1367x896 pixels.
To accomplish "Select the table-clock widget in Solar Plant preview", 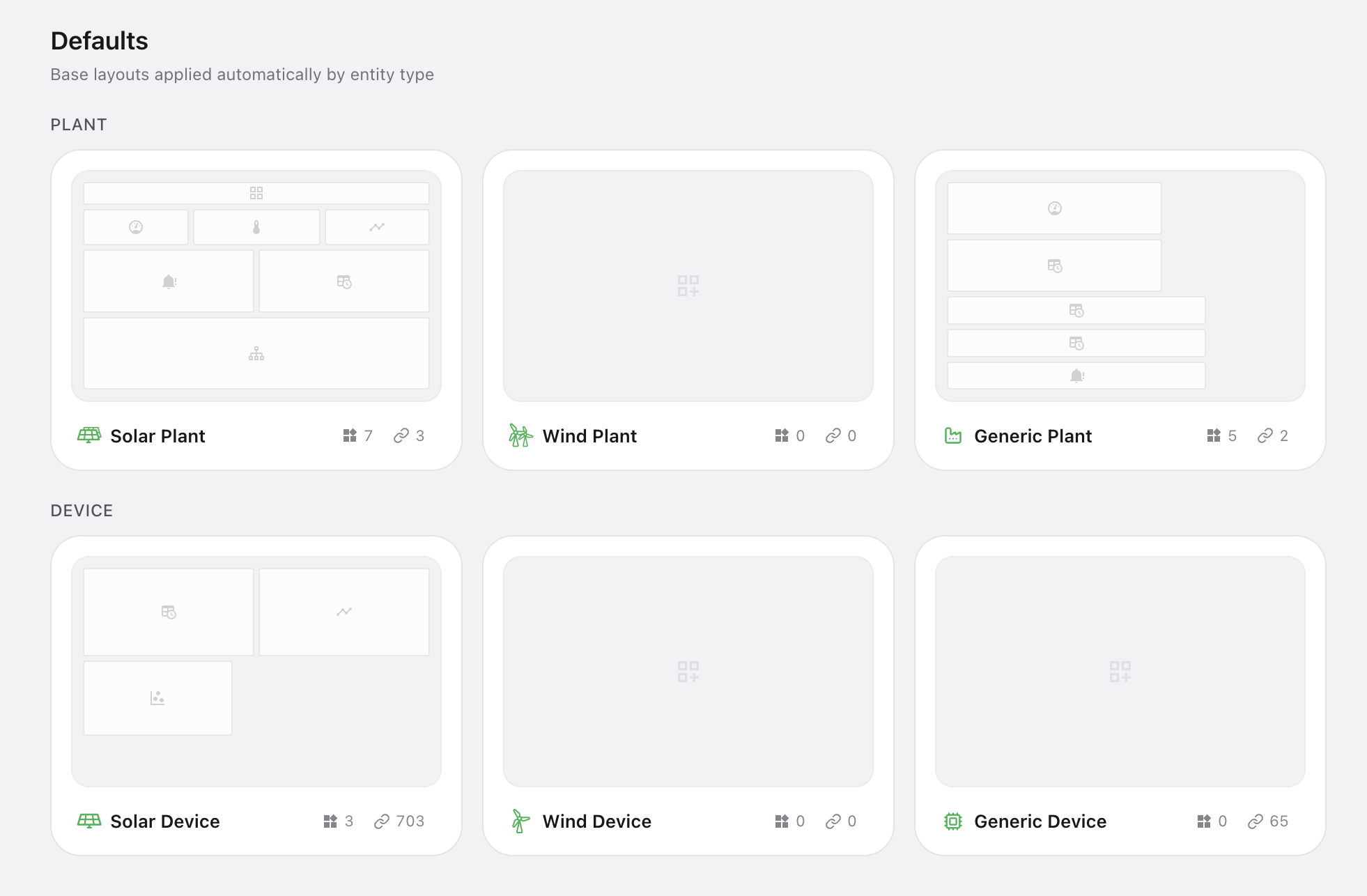I will coord(344,281).
